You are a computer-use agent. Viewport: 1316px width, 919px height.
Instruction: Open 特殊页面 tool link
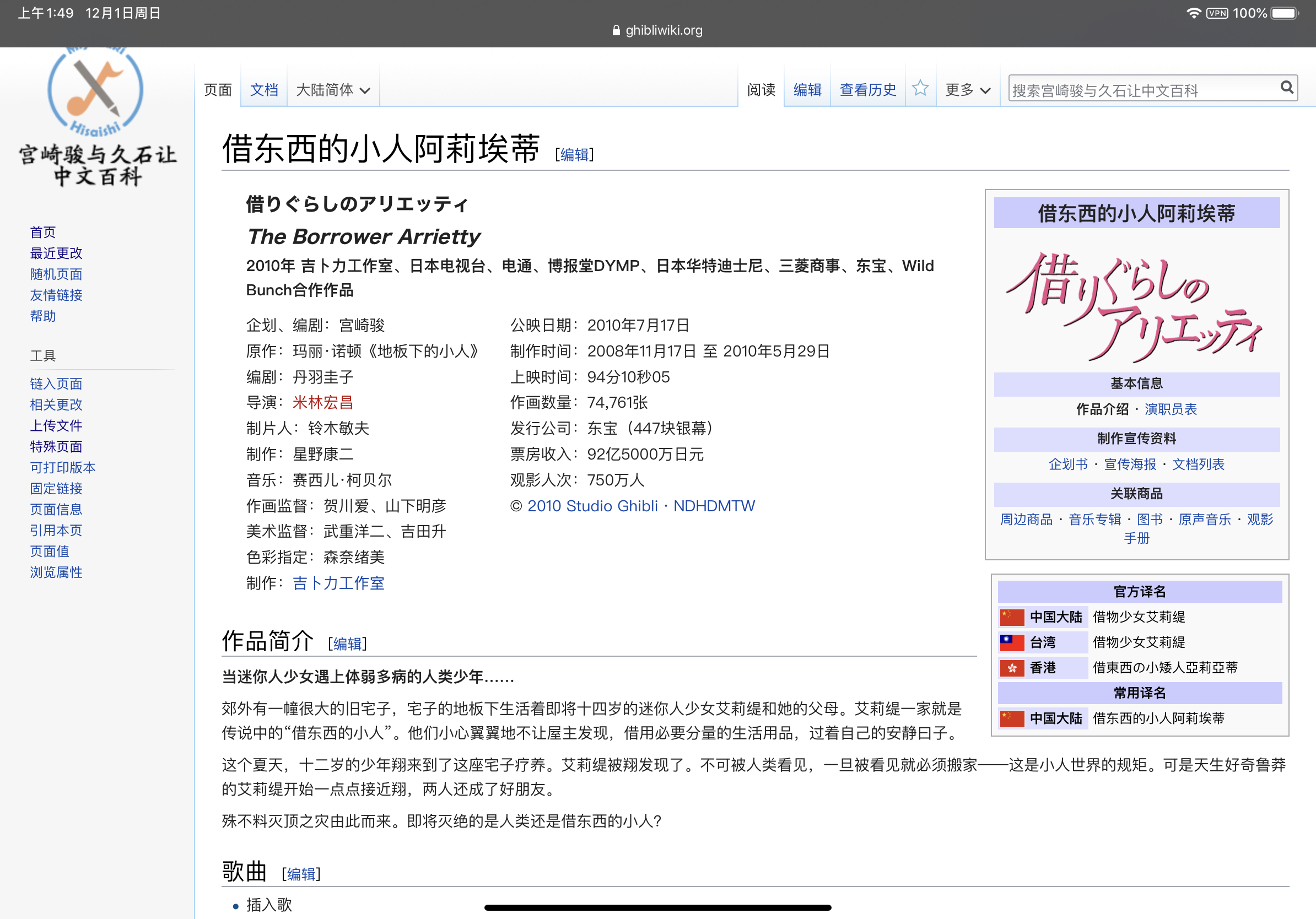click(x=56, y=446)
